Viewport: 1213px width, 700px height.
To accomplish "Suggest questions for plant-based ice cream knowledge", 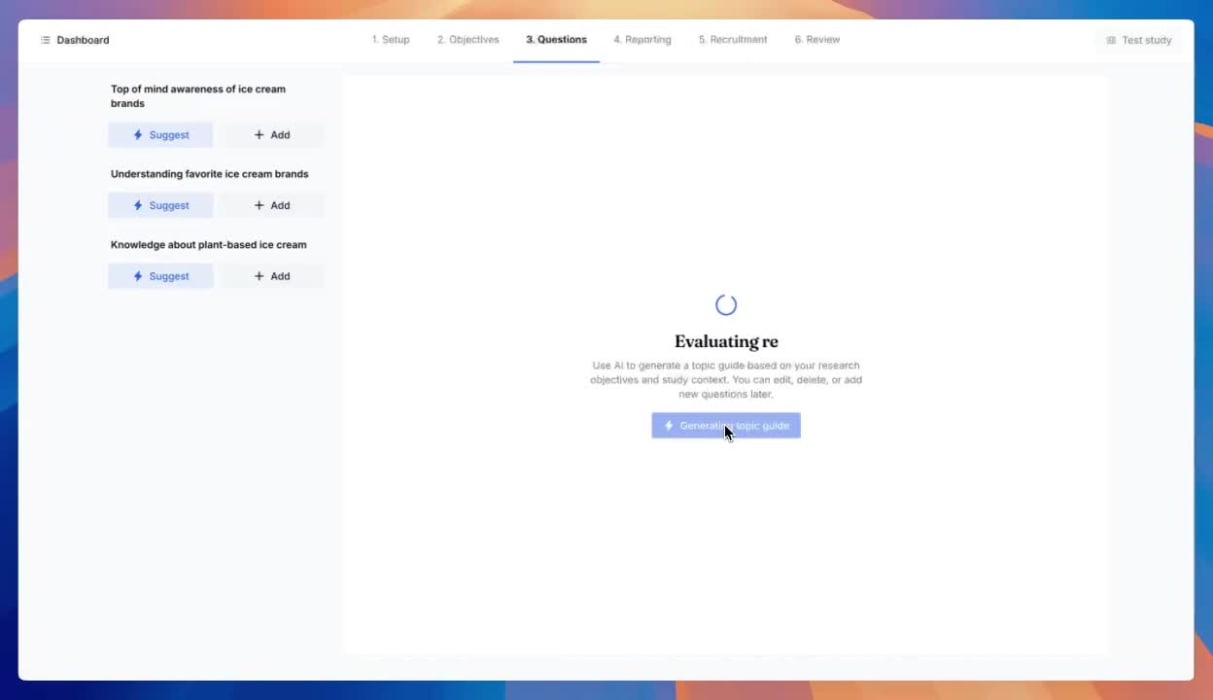I will point(161,276).
